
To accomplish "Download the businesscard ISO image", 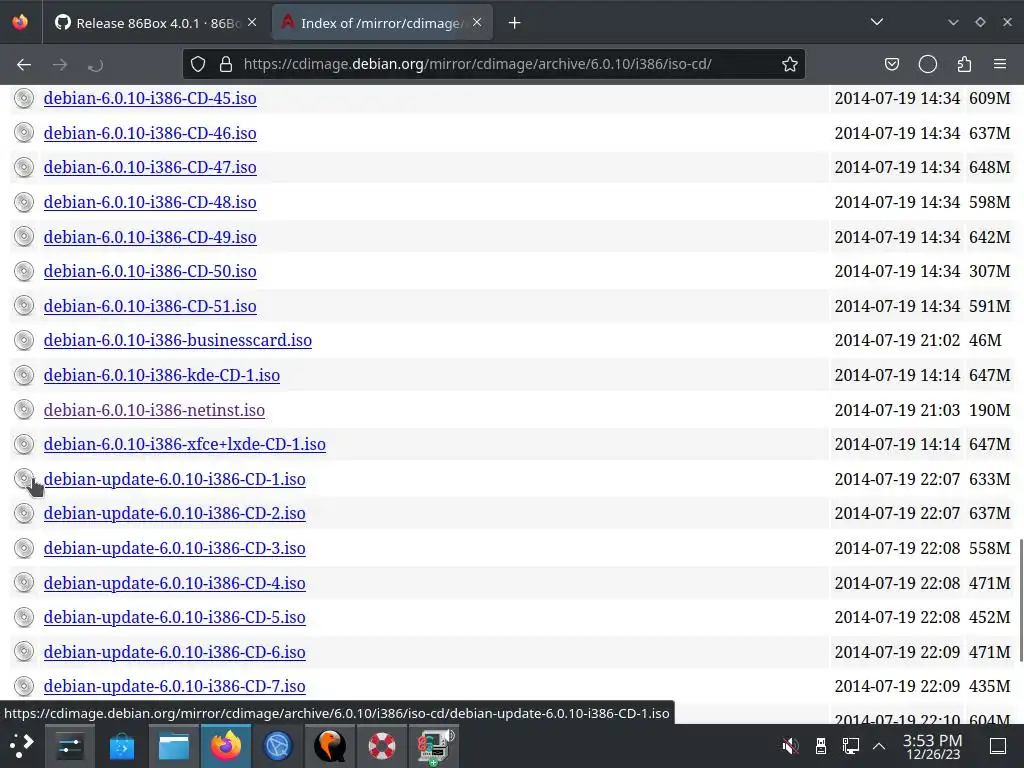I will [x=178, y=340].
